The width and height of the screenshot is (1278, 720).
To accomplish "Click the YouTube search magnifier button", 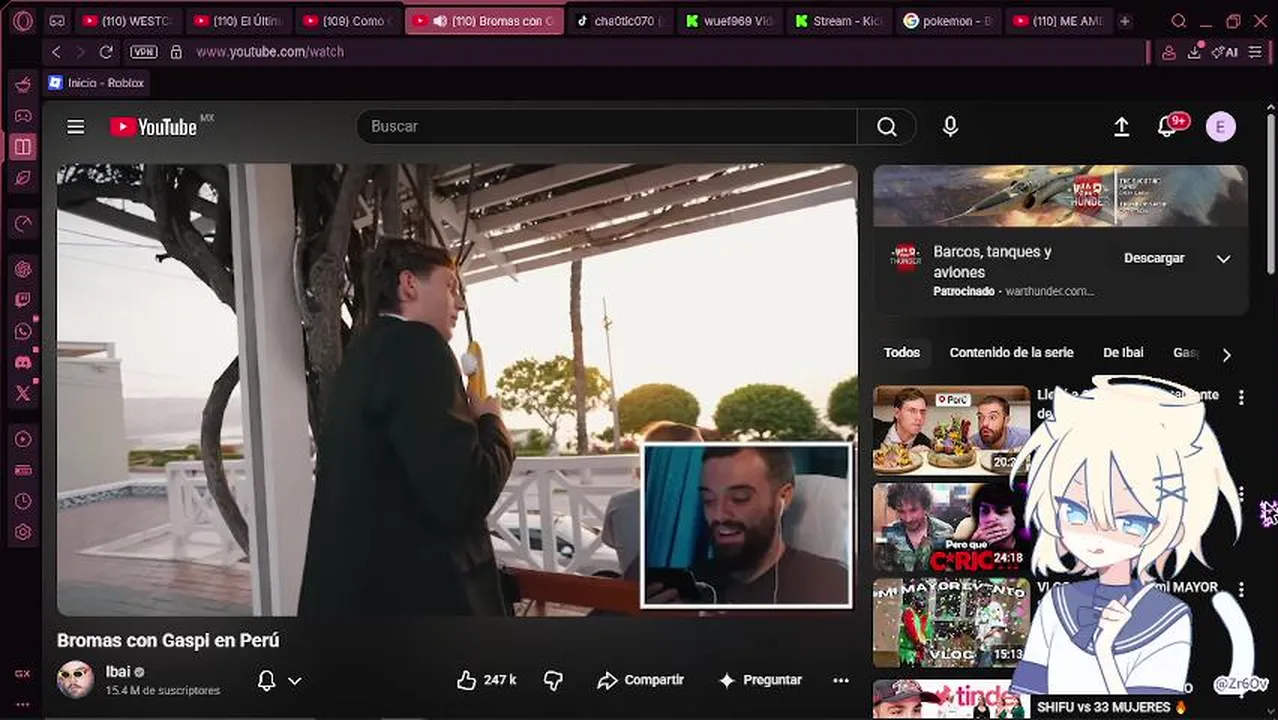I will pos(887,126).
